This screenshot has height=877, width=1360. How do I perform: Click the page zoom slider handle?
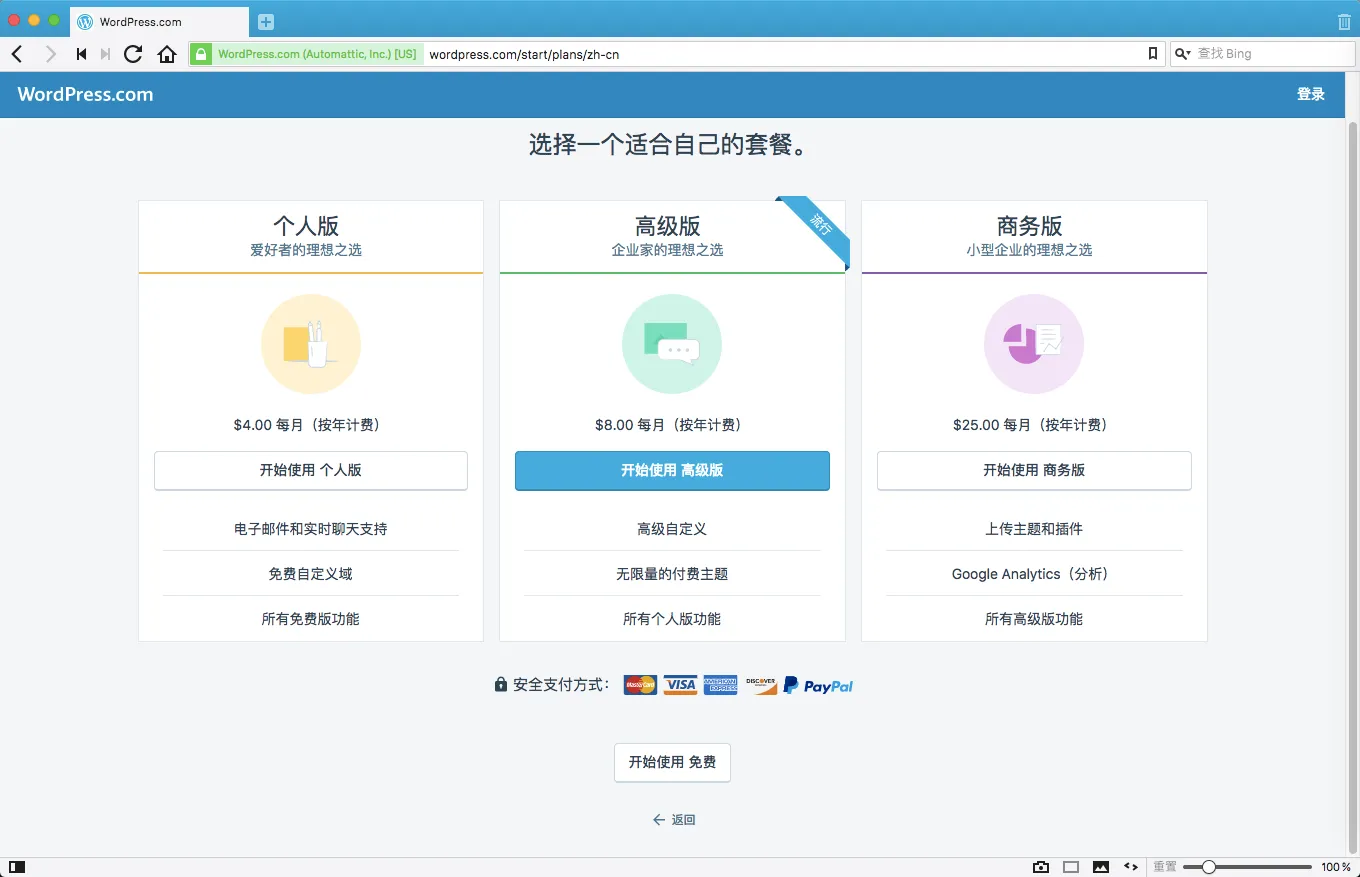(x=1209, y=867)
